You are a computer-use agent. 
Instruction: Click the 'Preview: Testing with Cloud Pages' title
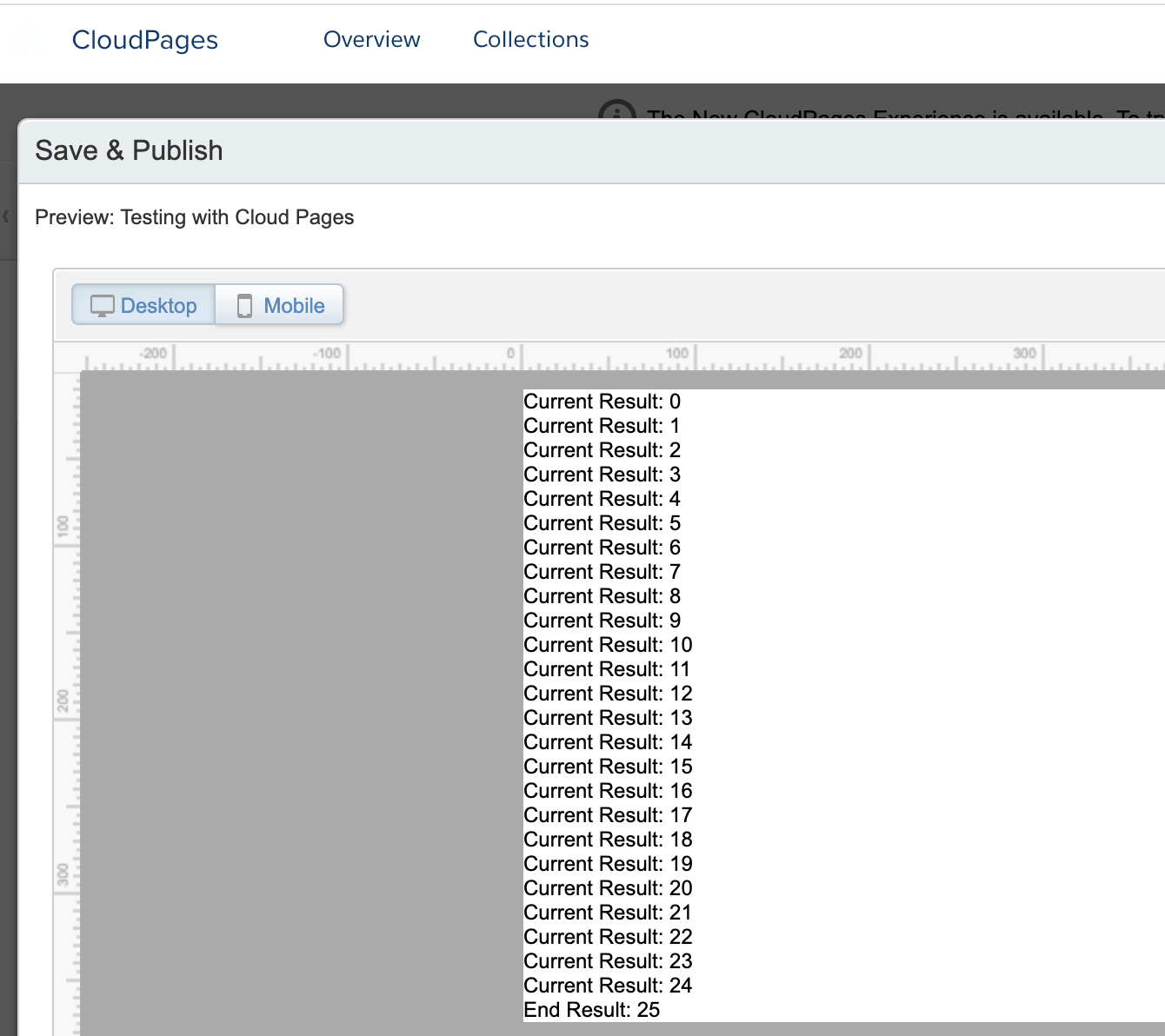pos(194,217)
